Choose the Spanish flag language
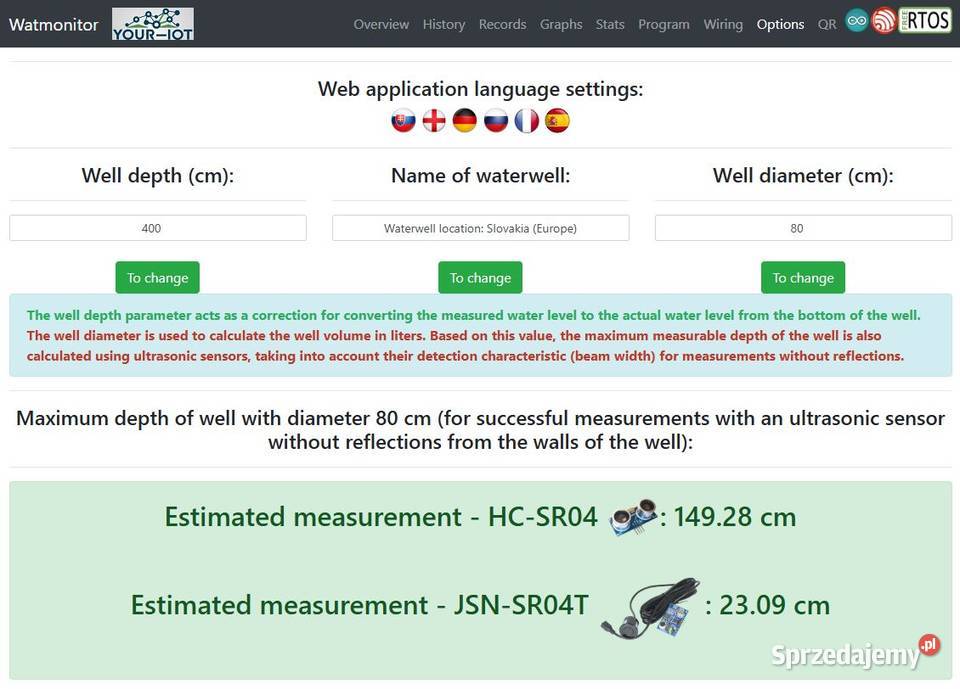This screenshot has width=960, height=689. pos(557,121)
